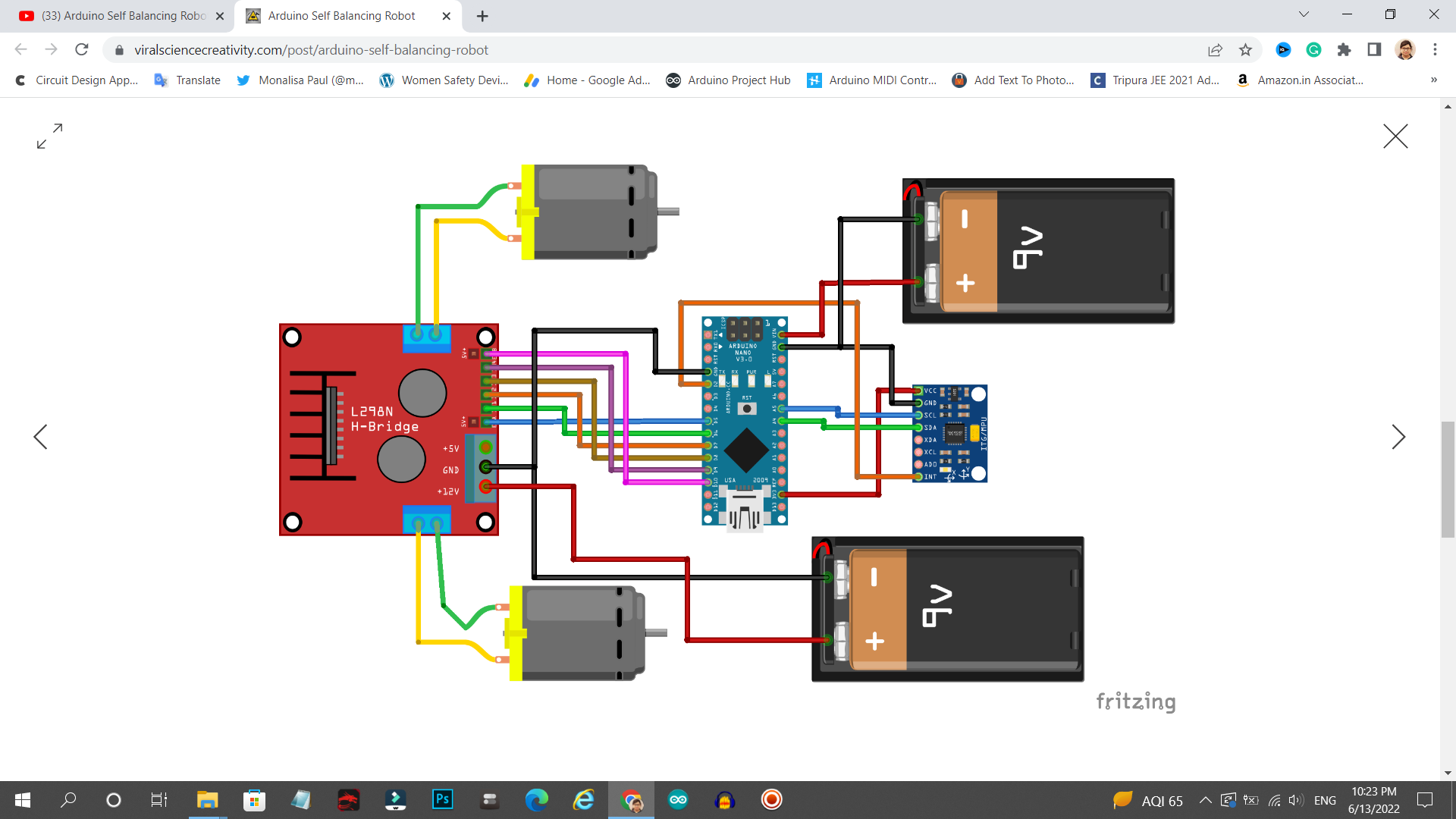1456x819 pixels.
Task: Toggle fullscreen using the expand arrows icon
Action: (49, 136)
